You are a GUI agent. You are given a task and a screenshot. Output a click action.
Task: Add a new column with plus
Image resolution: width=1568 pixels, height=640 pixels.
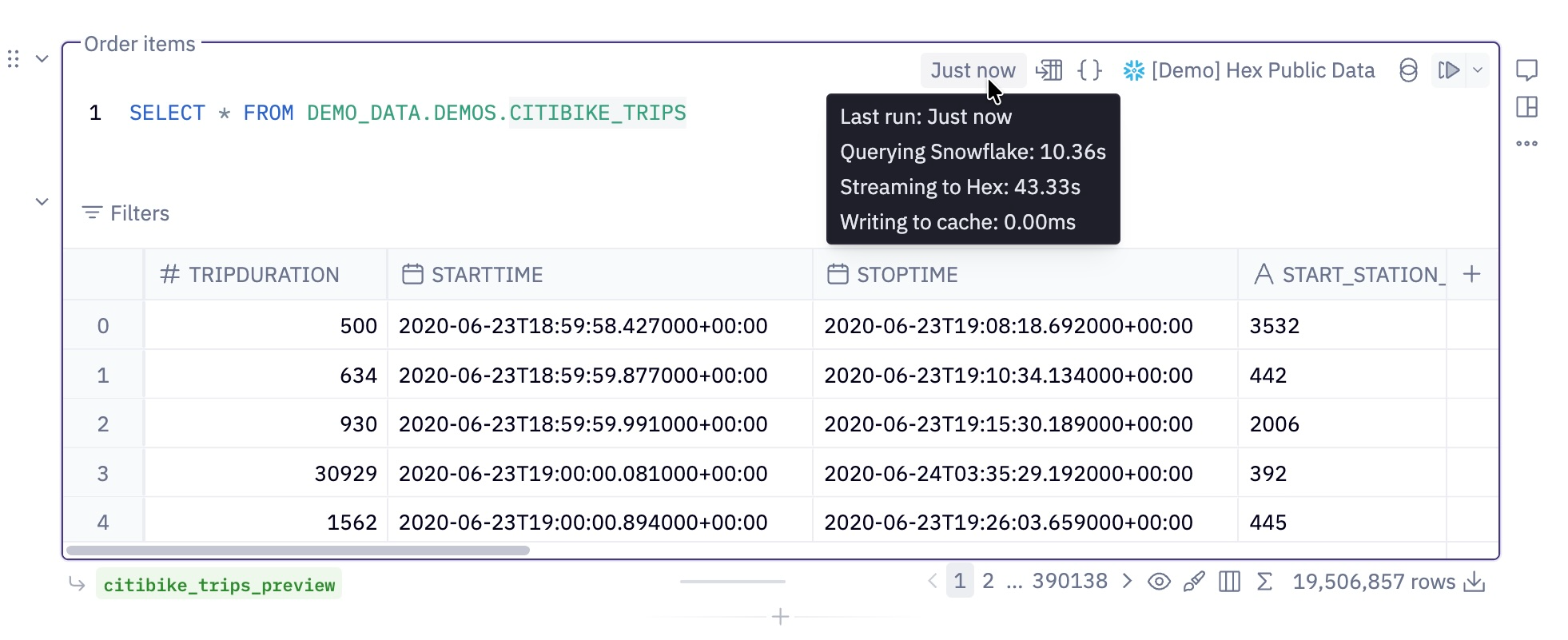(x=1472, y=274)
